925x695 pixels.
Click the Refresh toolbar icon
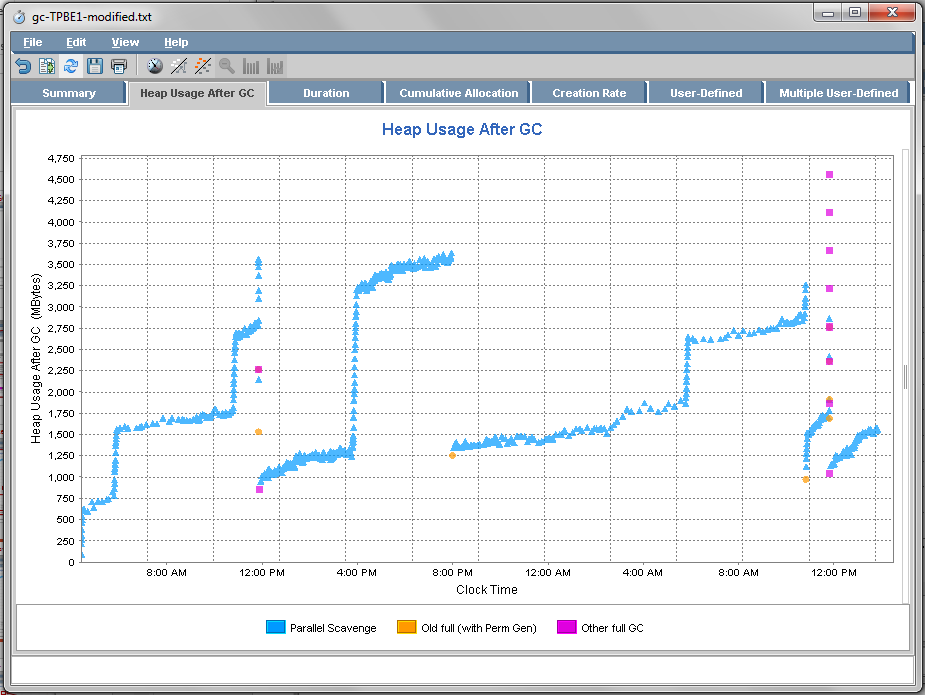71,66
